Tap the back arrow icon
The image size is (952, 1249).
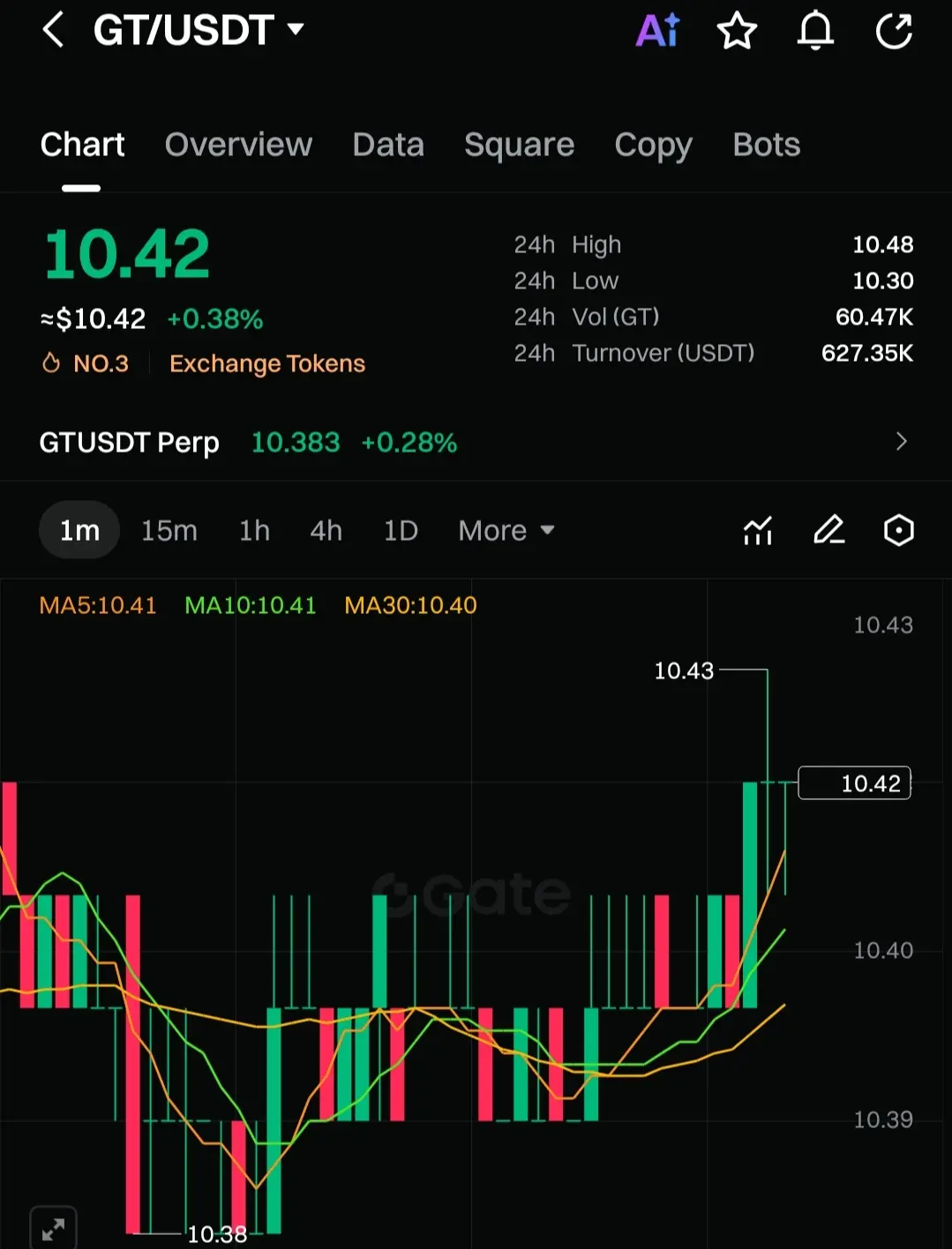53,30
